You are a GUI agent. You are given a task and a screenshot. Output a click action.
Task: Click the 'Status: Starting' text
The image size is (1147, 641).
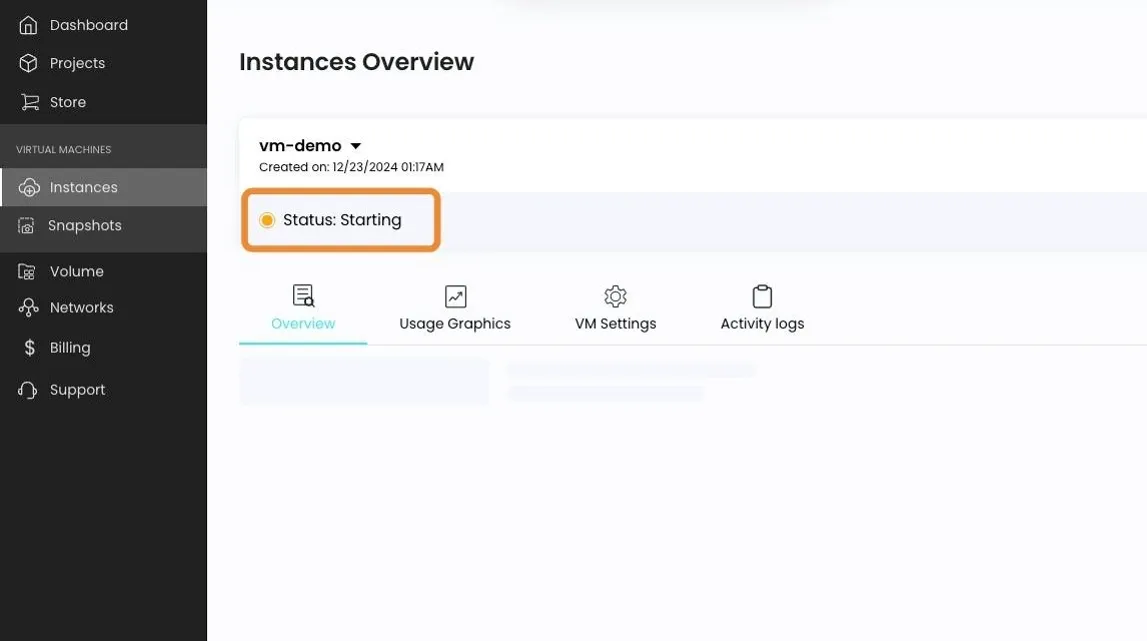[x=342, y=220]
